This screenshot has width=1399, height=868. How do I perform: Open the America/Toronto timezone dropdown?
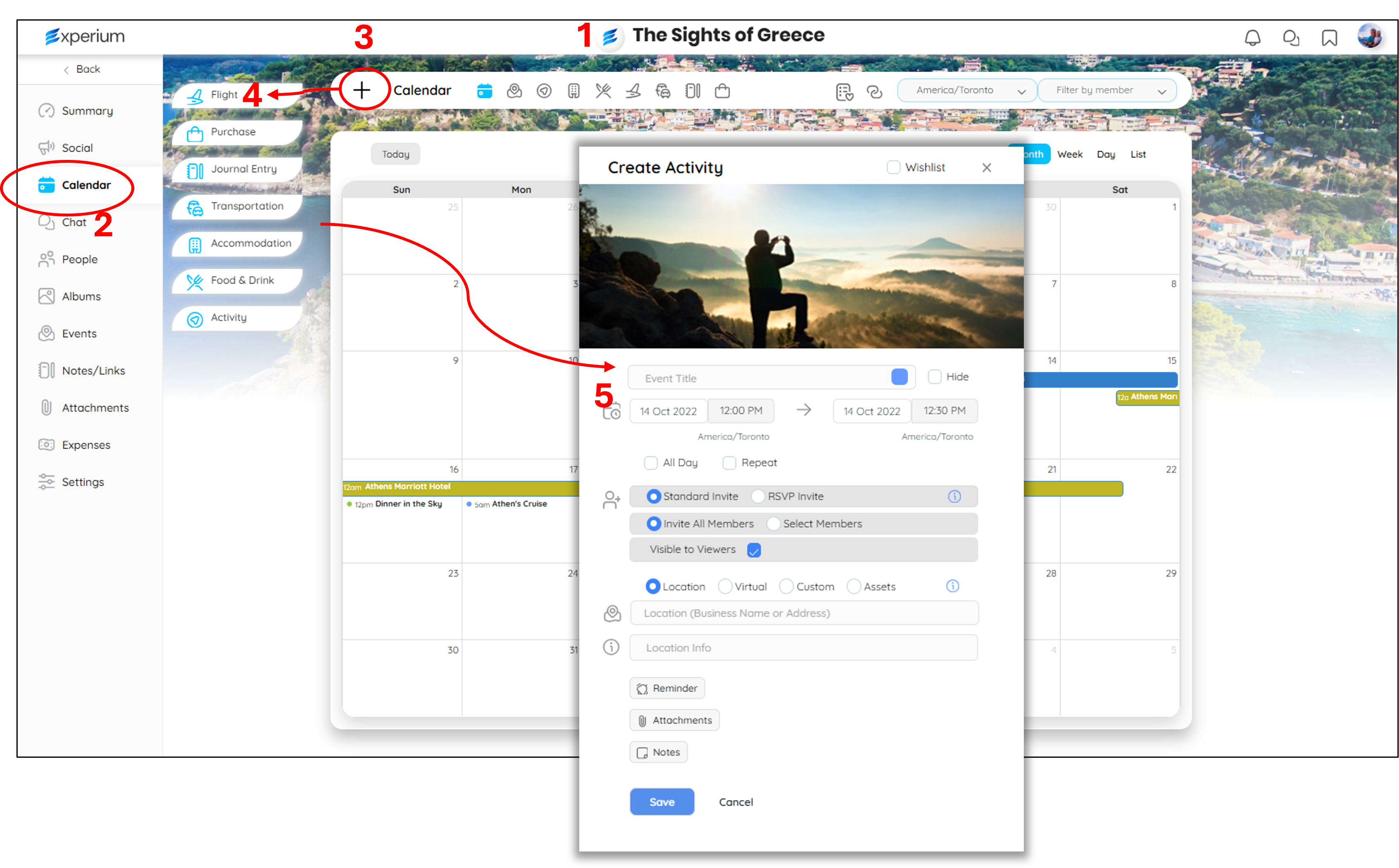967,90
